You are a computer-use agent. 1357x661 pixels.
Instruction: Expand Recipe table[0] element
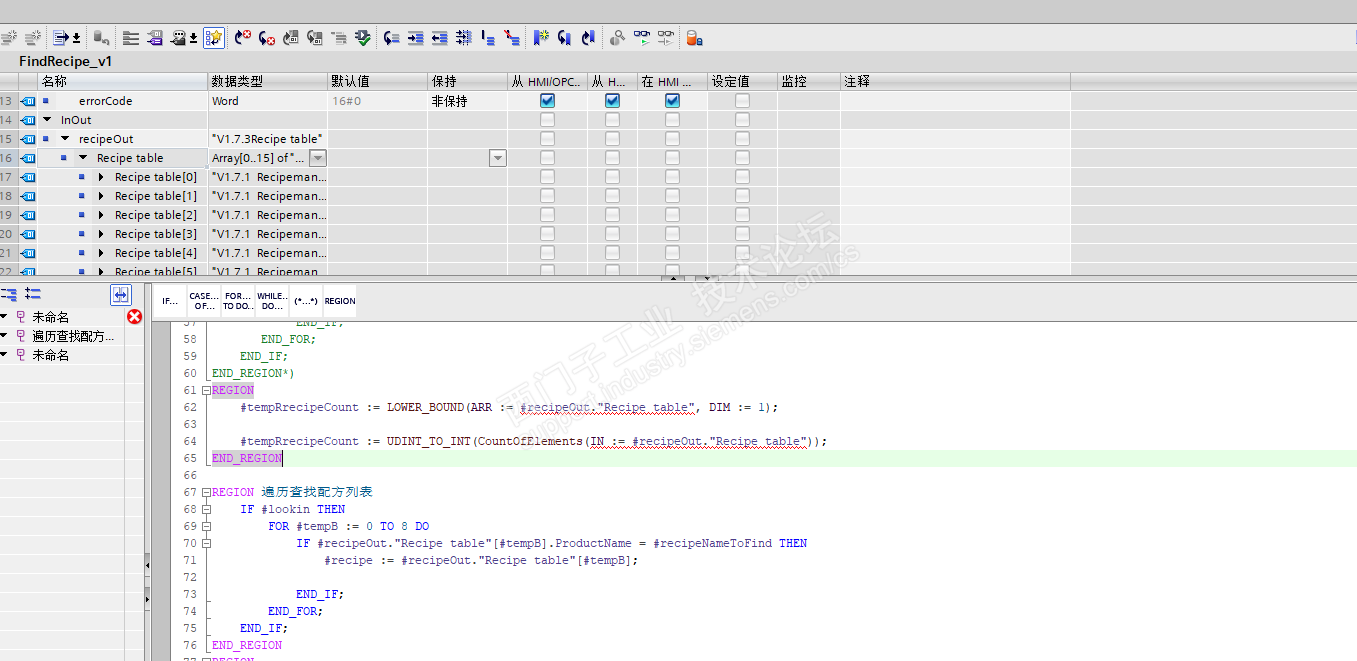point(101,177)
